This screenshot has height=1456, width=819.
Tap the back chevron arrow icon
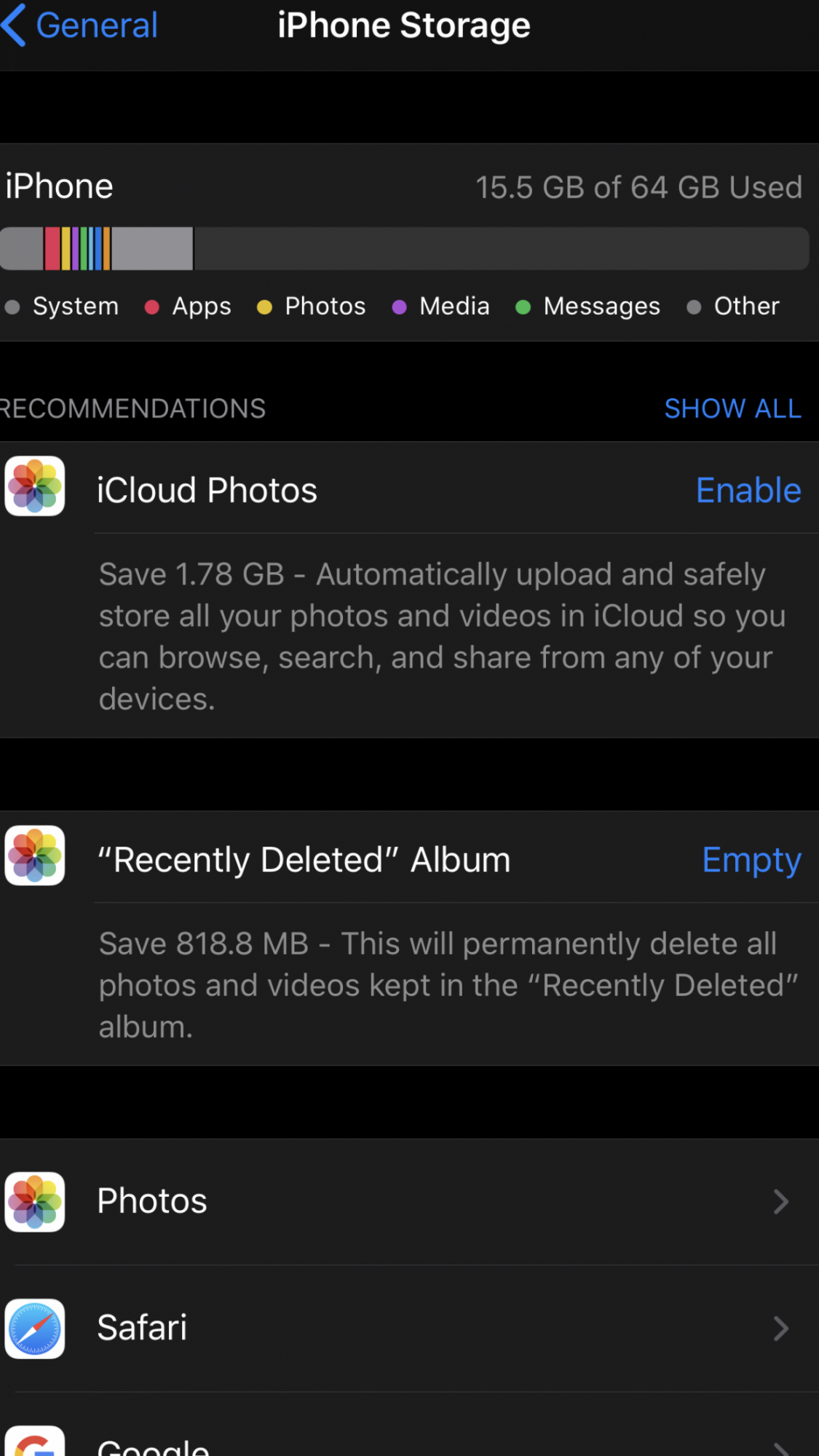tap(15, 25)
